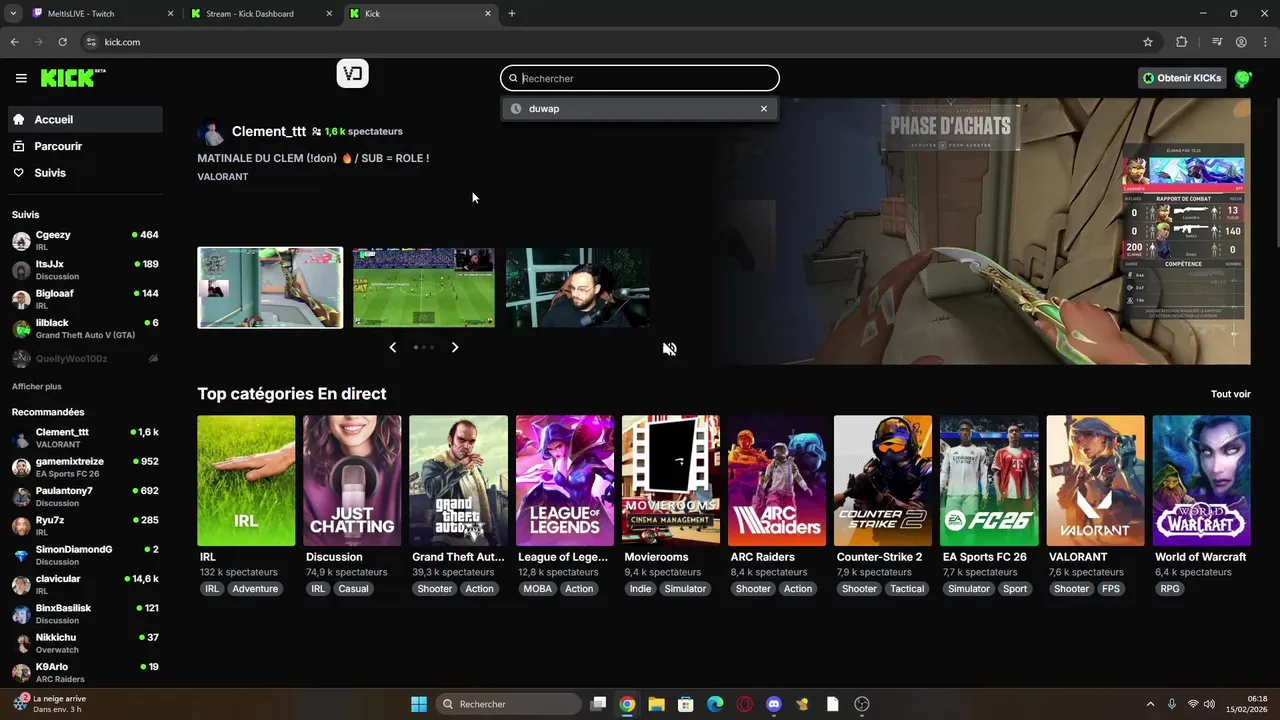Open offline QuellyWoo100z channel
Screen dimensions: 1280x720
click(x=85, y=358)
